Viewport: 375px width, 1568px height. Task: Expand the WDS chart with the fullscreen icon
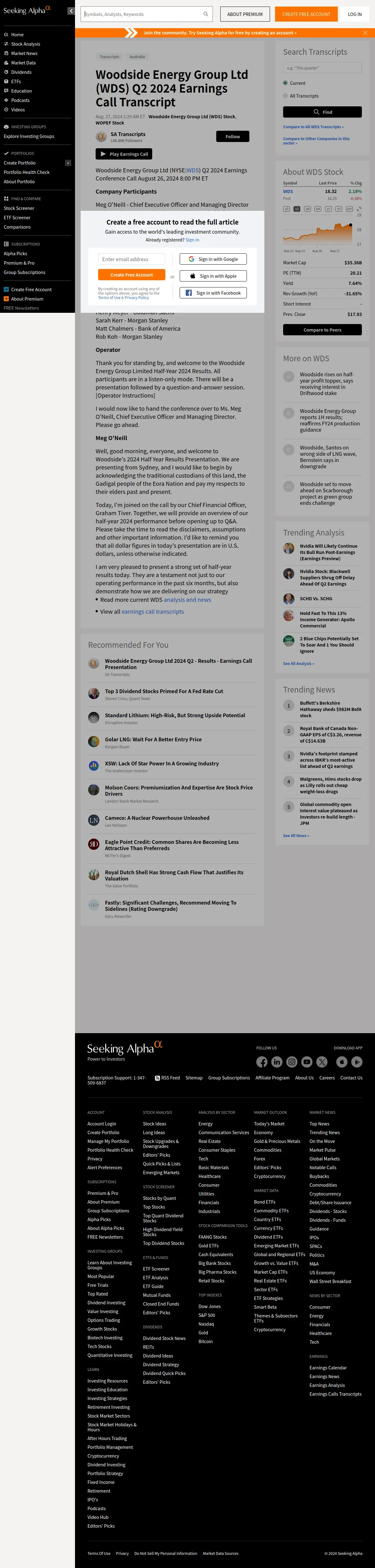pyautogui.click(x=358, y=209)
